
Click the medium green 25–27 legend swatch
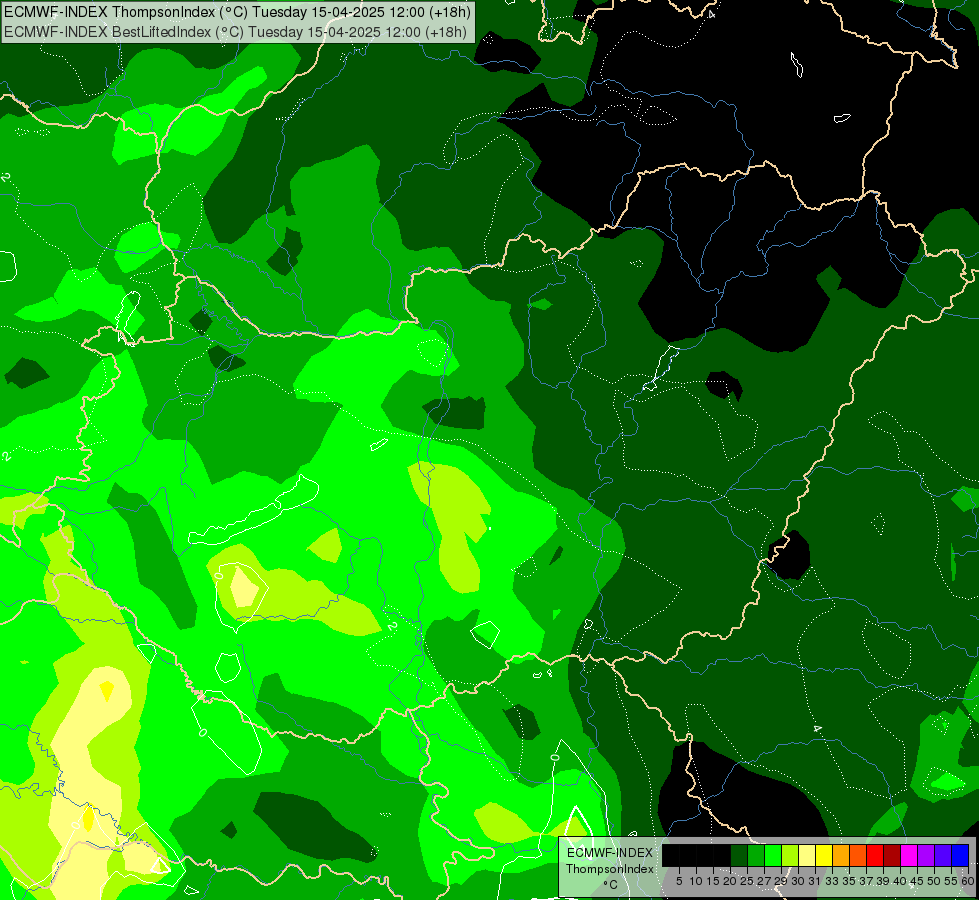[x=756, y=855]
